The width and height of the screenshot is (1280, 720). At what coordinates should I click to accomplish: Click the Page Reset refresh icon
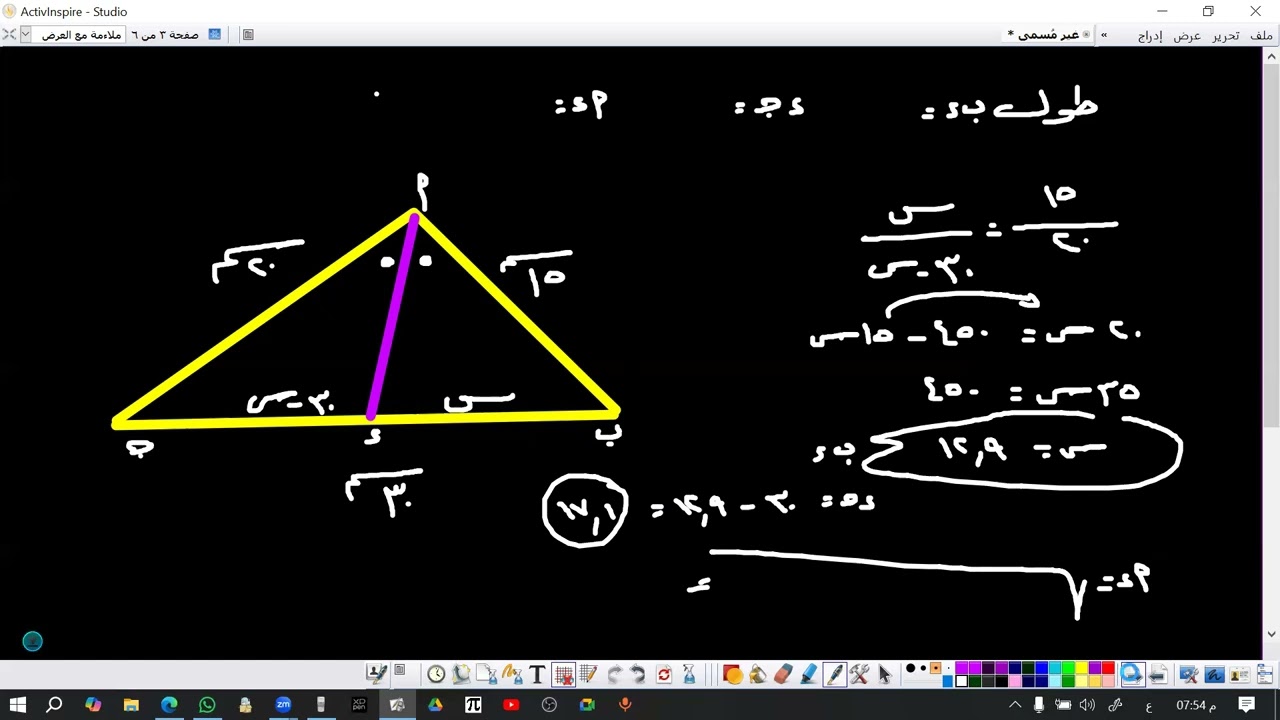[663, 674]
